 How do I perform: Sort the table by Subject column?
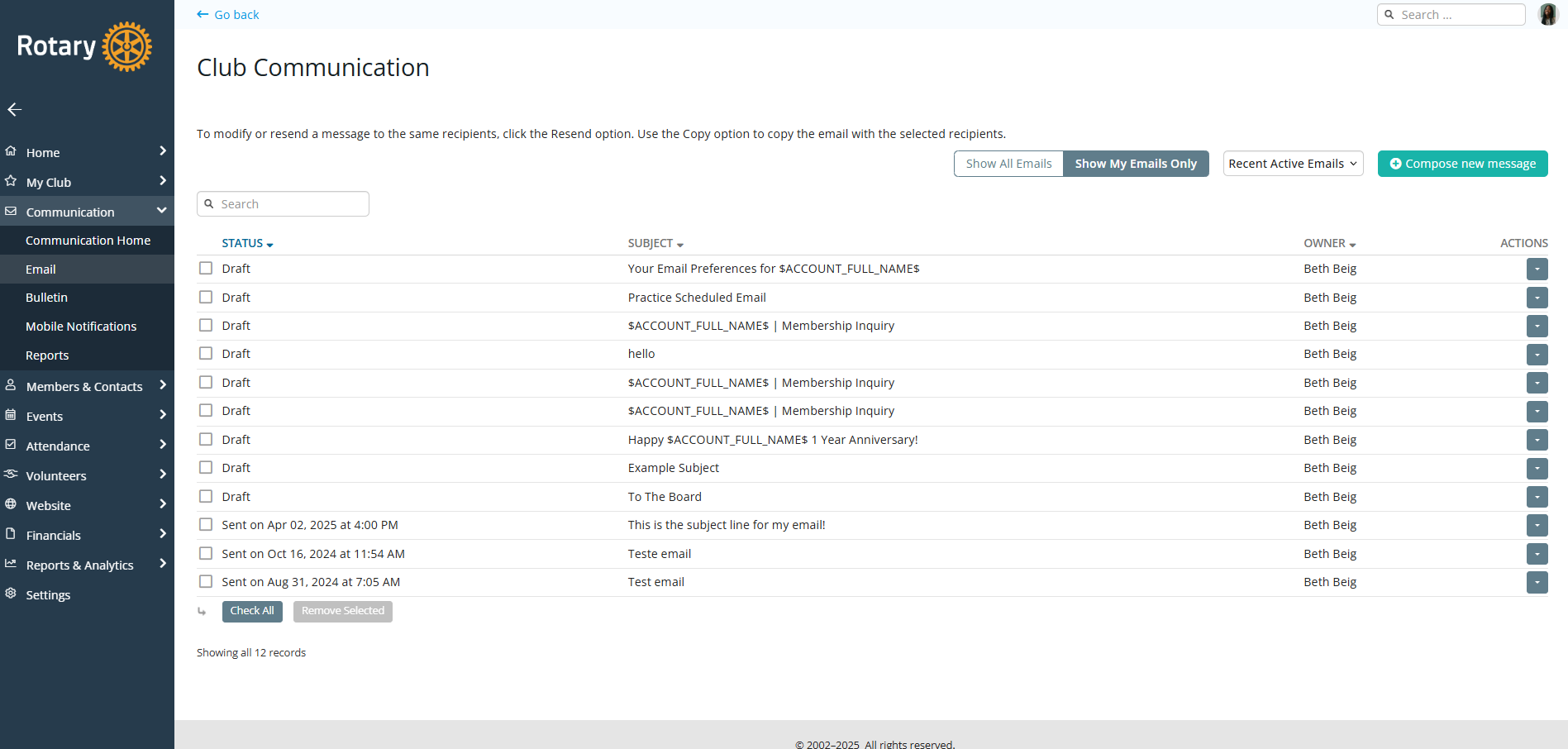(x=655, y=243)
